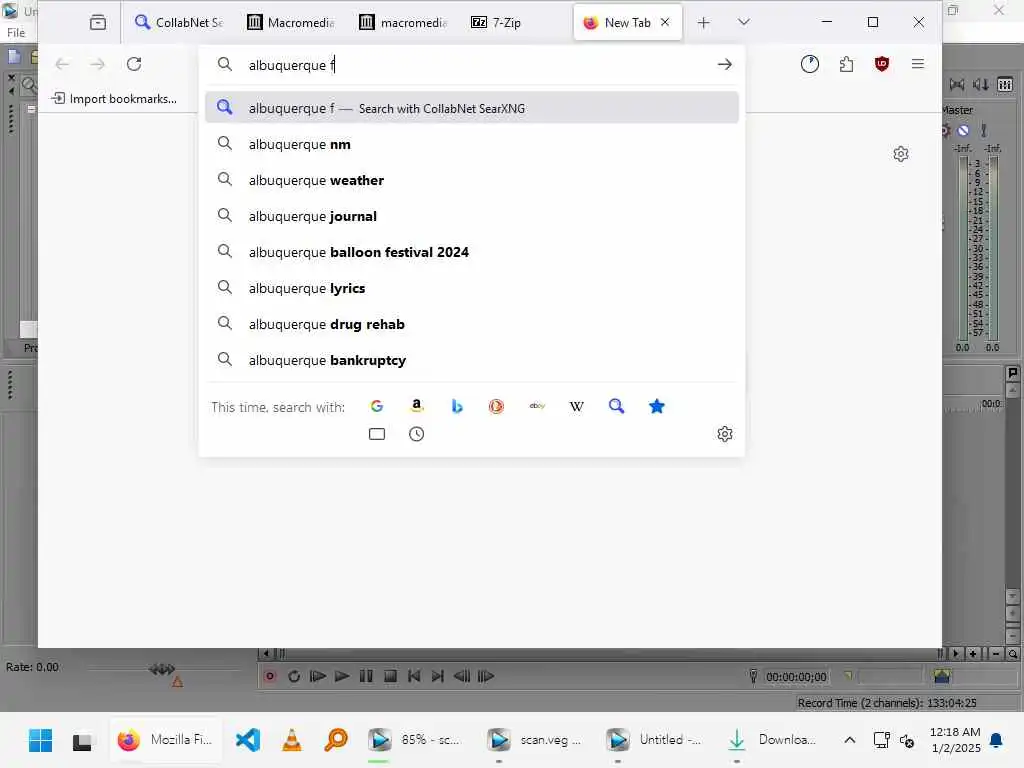This screenshot has height=768, width=1024.
Task: Select suggestion albuquerque drug rehab
Action: coord(472,324)
